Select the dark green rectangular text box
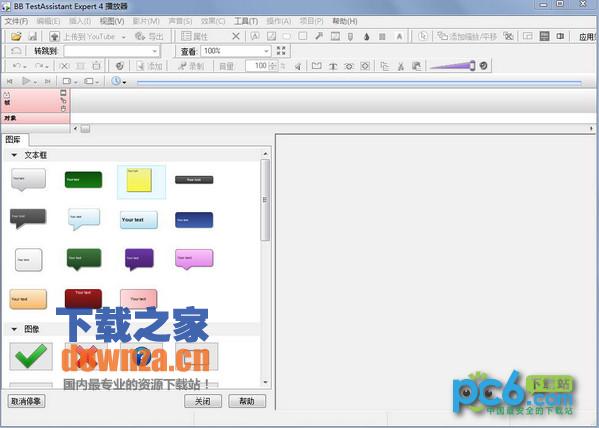The image size is (599, 428). click(83, 180)
